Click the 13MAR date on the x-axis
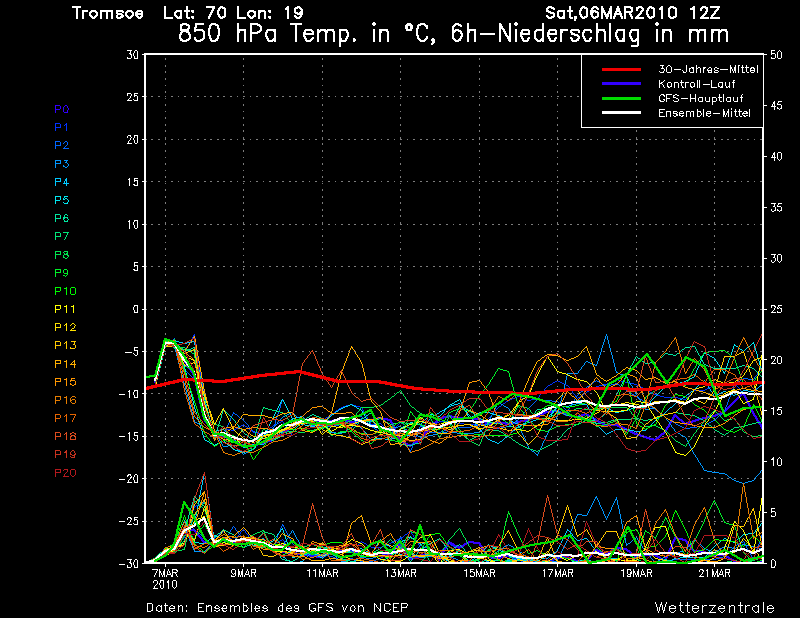The height and width of the screenshot is (618, 800). click(x=400, y=574)
